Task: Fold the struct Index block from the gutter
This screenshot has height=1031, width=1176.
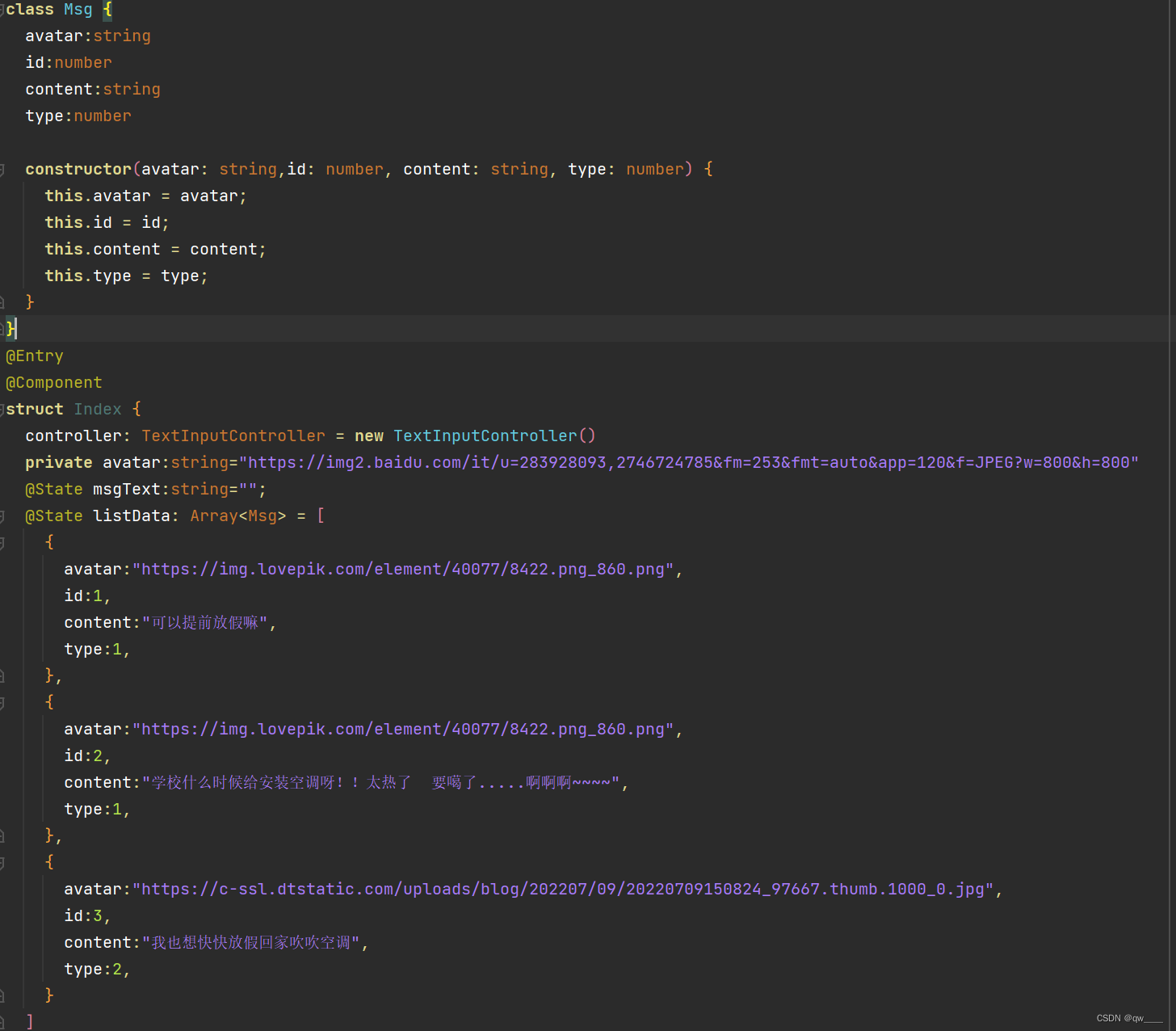Action: coord(2,410)
